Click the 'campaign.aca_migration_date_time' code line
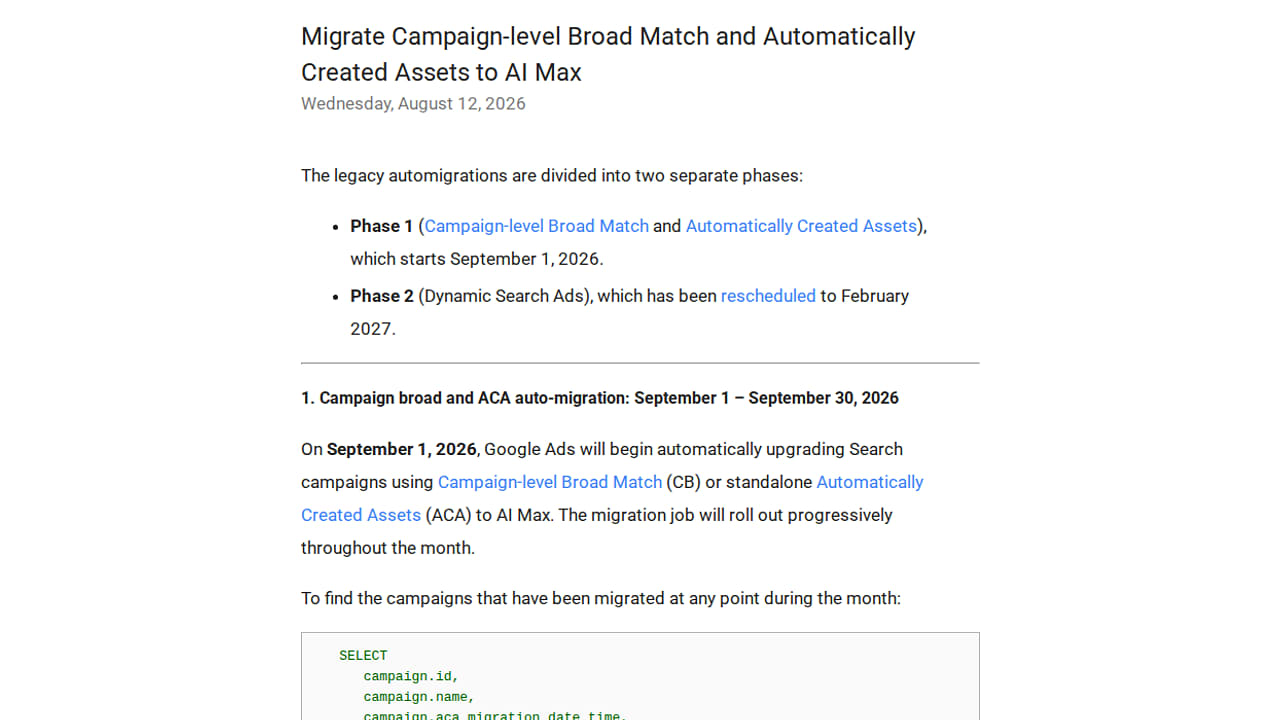This screenshot has height=720, width=1280. tap(495, 716)
